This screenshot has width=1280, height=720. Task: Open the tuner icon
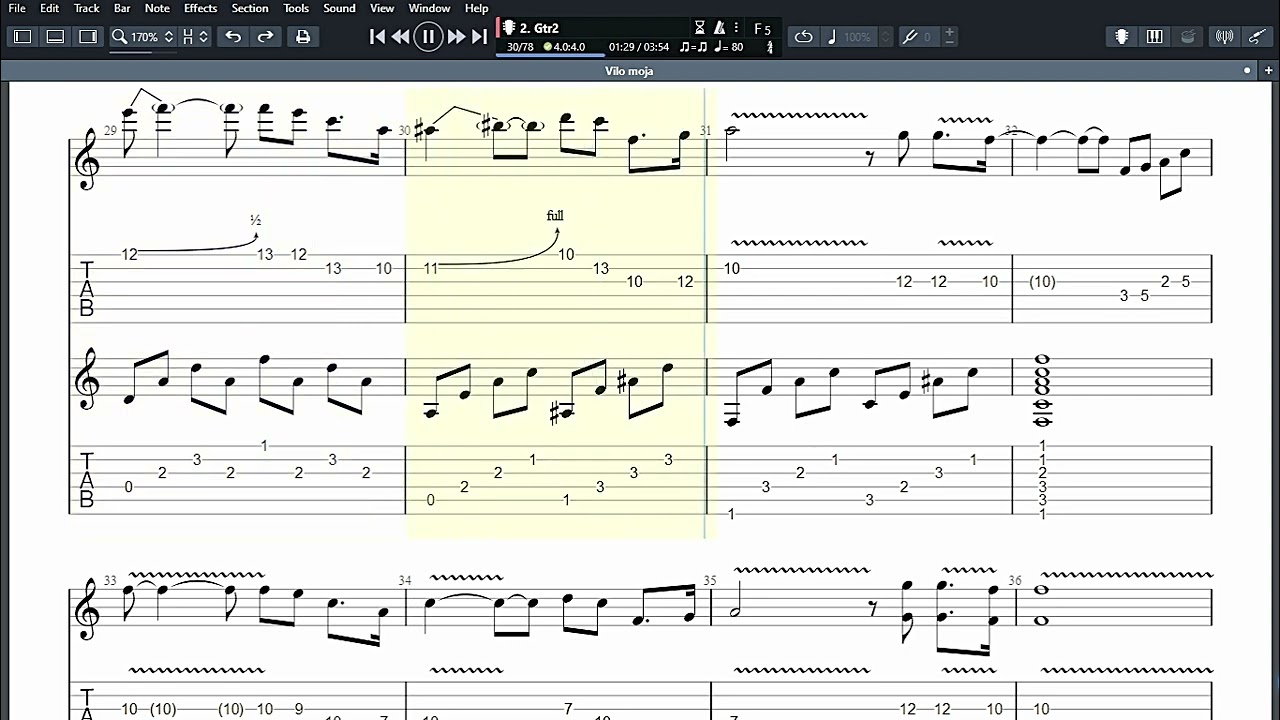1225,37
